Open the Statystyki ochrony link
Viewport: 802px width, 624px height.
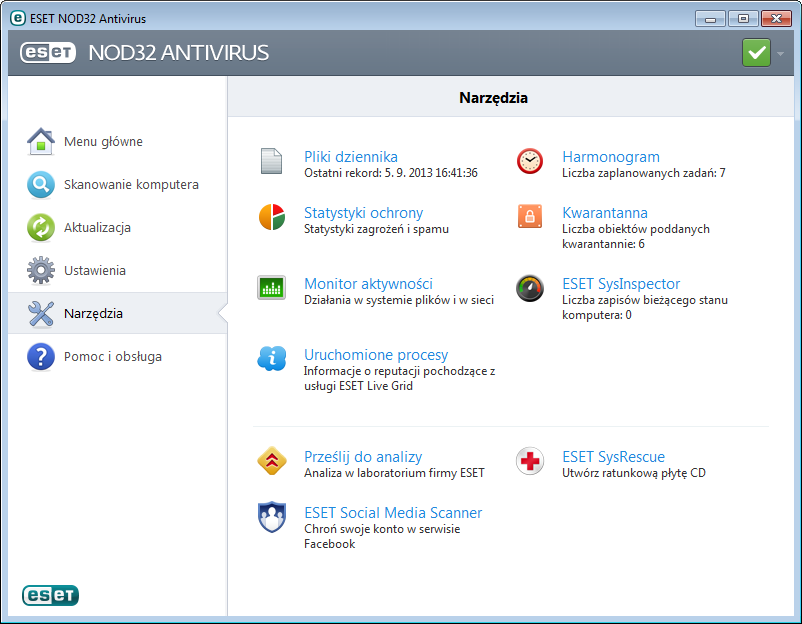tap(364, 212)
